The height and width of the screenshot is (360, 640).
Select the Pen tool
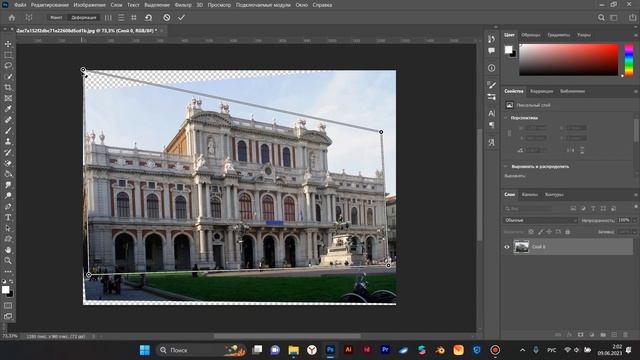tap(8, 207)
